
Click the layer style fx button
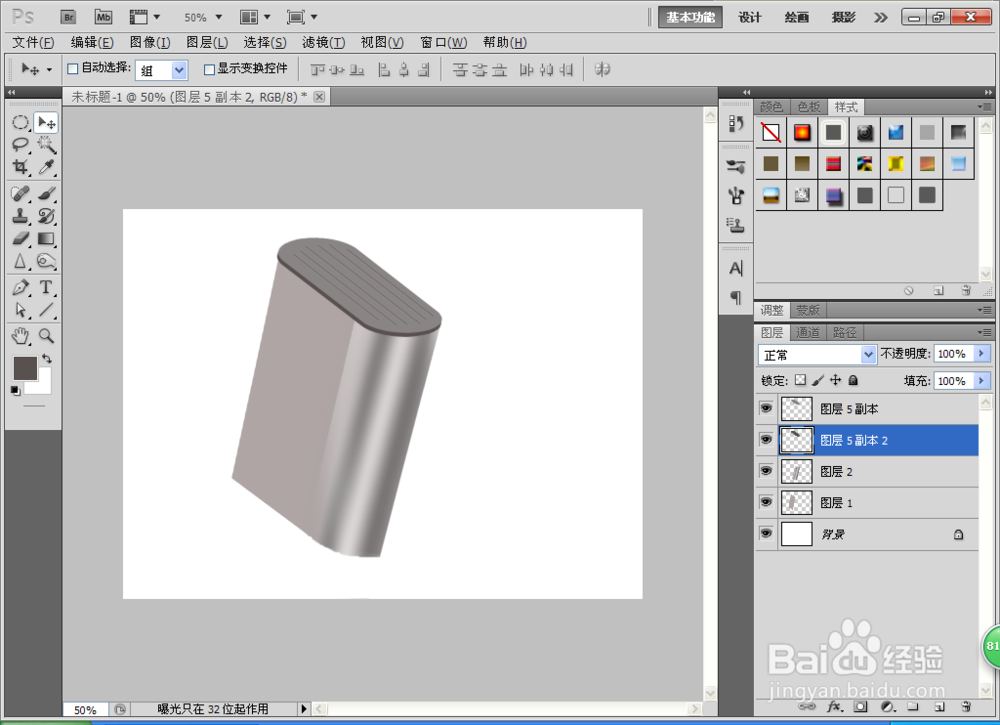click(x=835, y=707)
